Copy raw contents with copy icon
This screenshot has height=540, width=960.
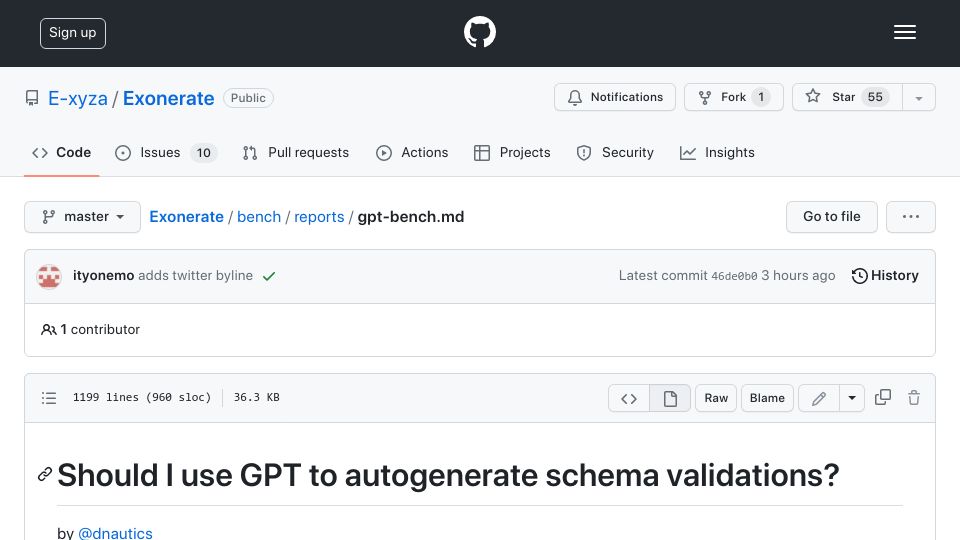[883, 397]
